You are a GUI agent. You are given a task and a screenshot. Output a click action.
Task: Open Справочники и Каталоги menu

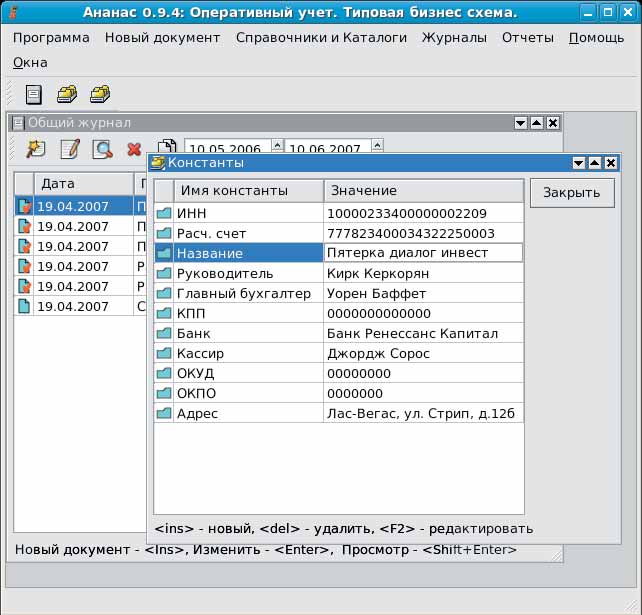coord(321,38)
